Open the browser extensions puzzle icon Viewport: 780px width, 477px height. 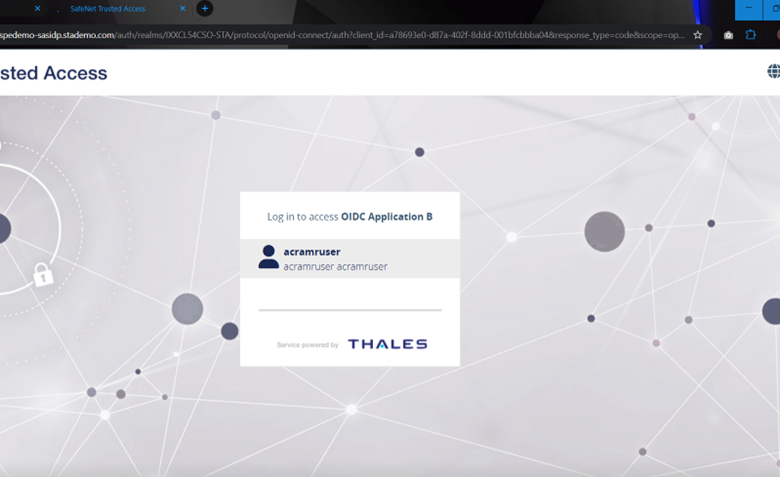(x=751, y=34)
